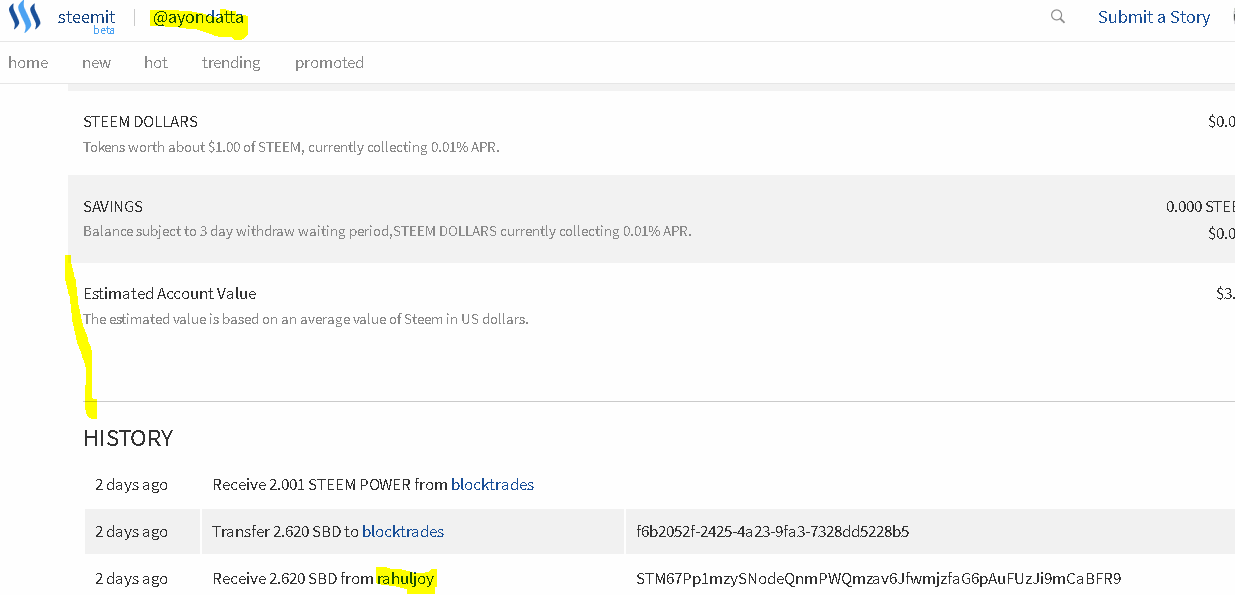The image size is (1235, 595).
Task: Click Submit a Story
Action: (x=1154, y=17)
